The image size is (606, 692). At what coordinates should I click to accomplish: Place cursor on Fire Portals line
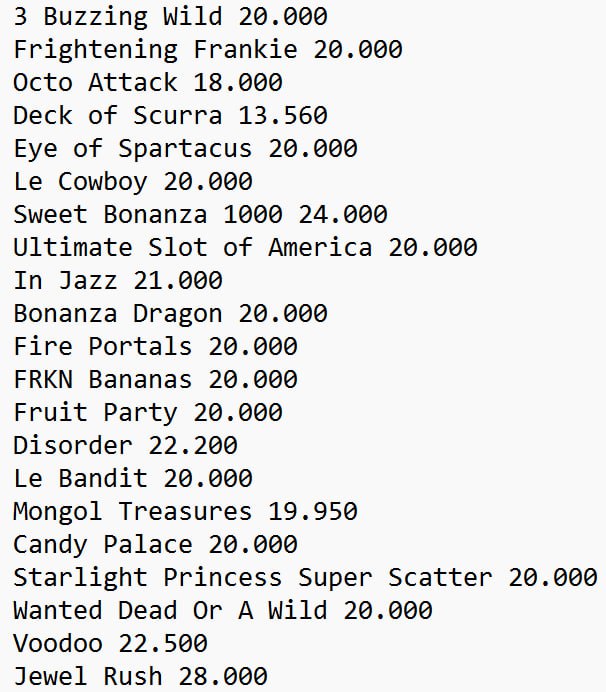pyautogui.click(x=155, y=347)
